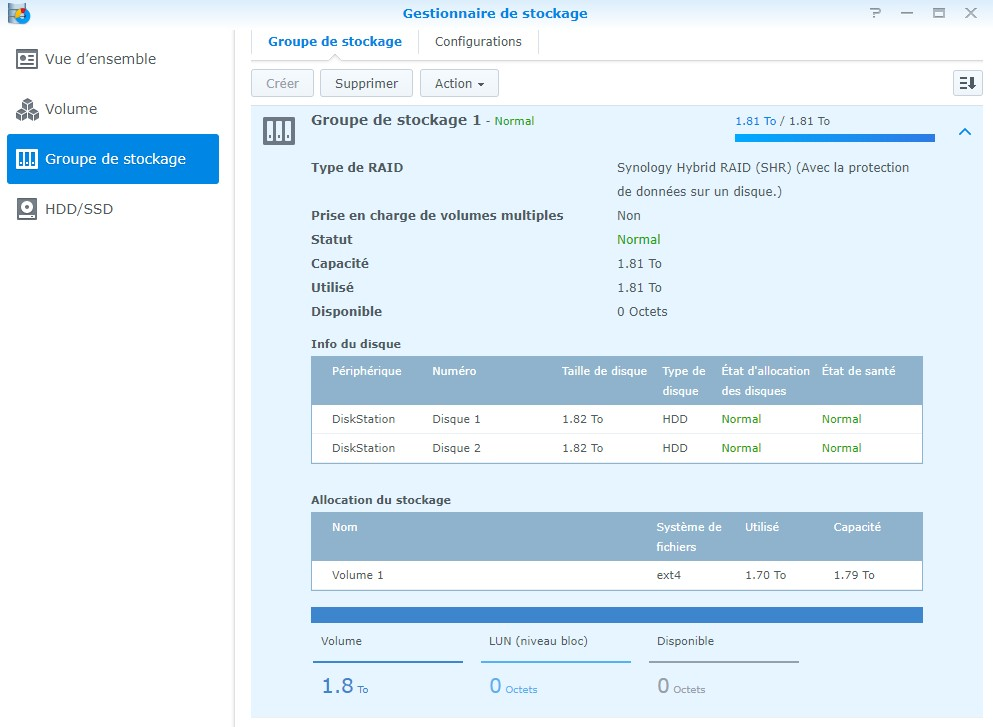
Task: Click the Groupe de stockage sidebar icon
Action: tap(27, 159)
